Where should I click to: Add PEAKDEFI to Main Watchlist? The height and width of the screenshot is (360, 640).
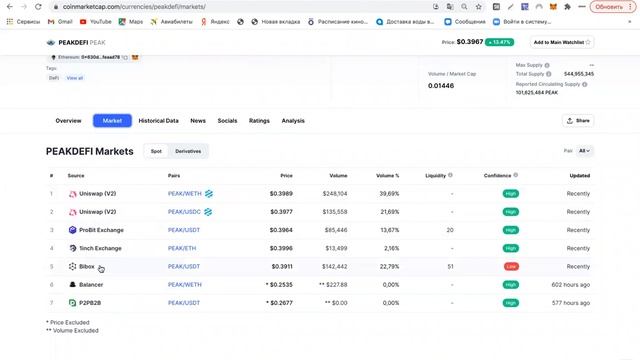point(562,42)
